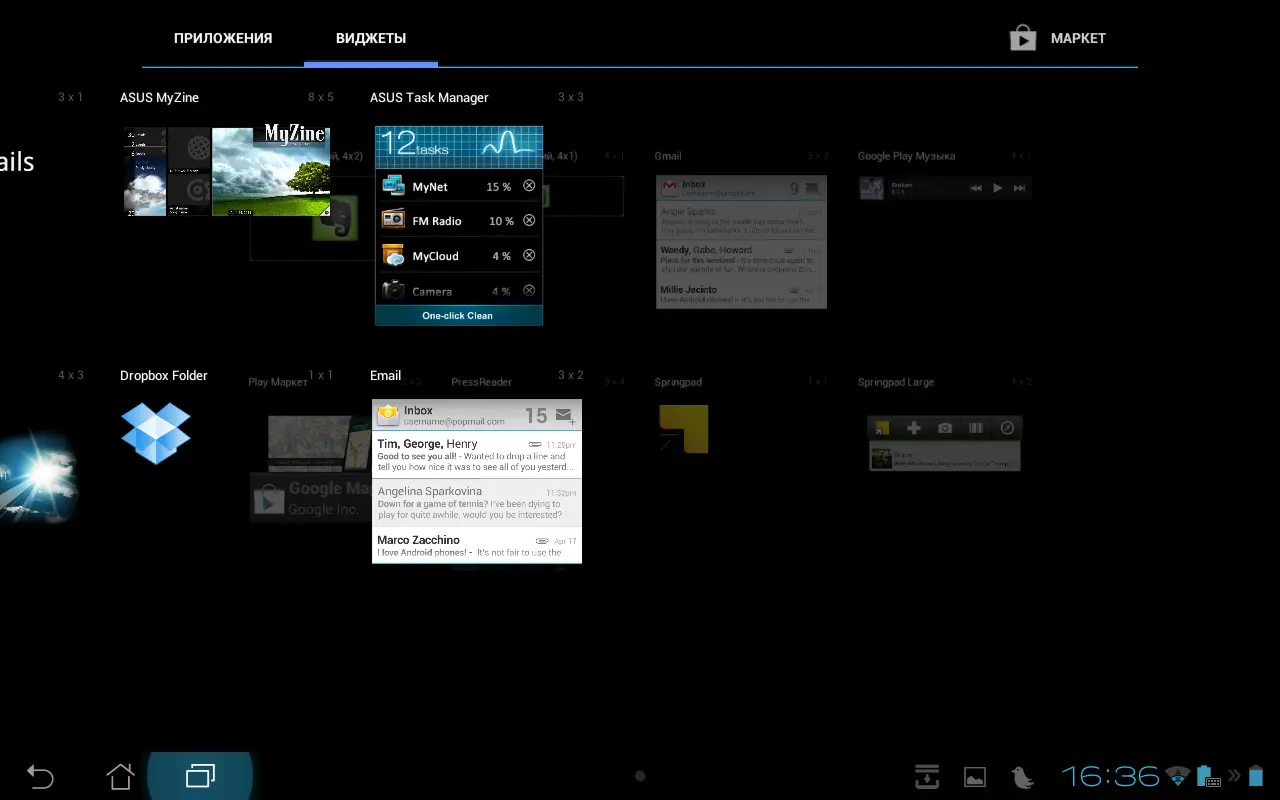This screenshot has height=800, width=1280.
Task: Select the ASUS Task Manager widget preview
Action: pos(459,225)
